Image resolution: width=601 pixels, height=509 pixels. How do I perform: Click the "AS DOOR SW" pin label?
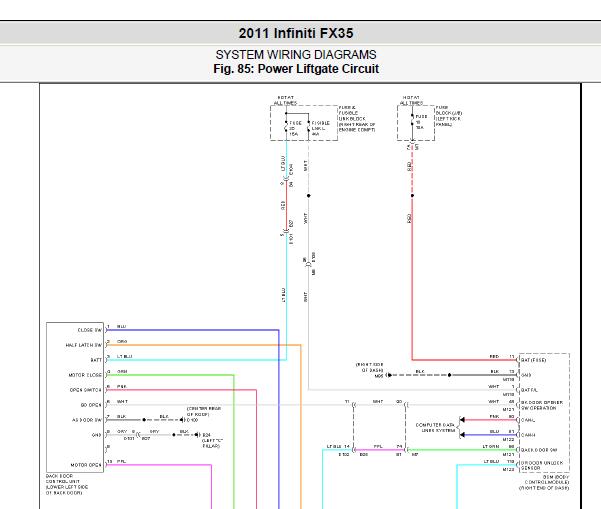tap(87, 420)
